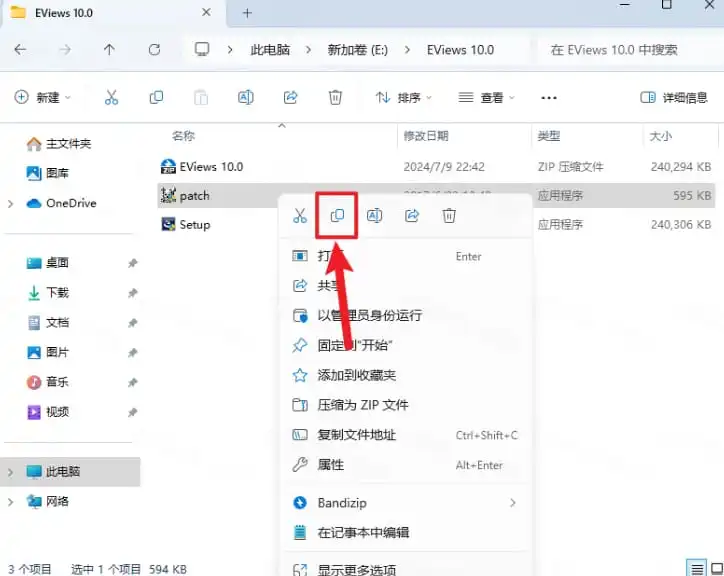Viewport: 724px width, 576px height.
Task: Open the 排序 sort dropdown
Action: 404,97
